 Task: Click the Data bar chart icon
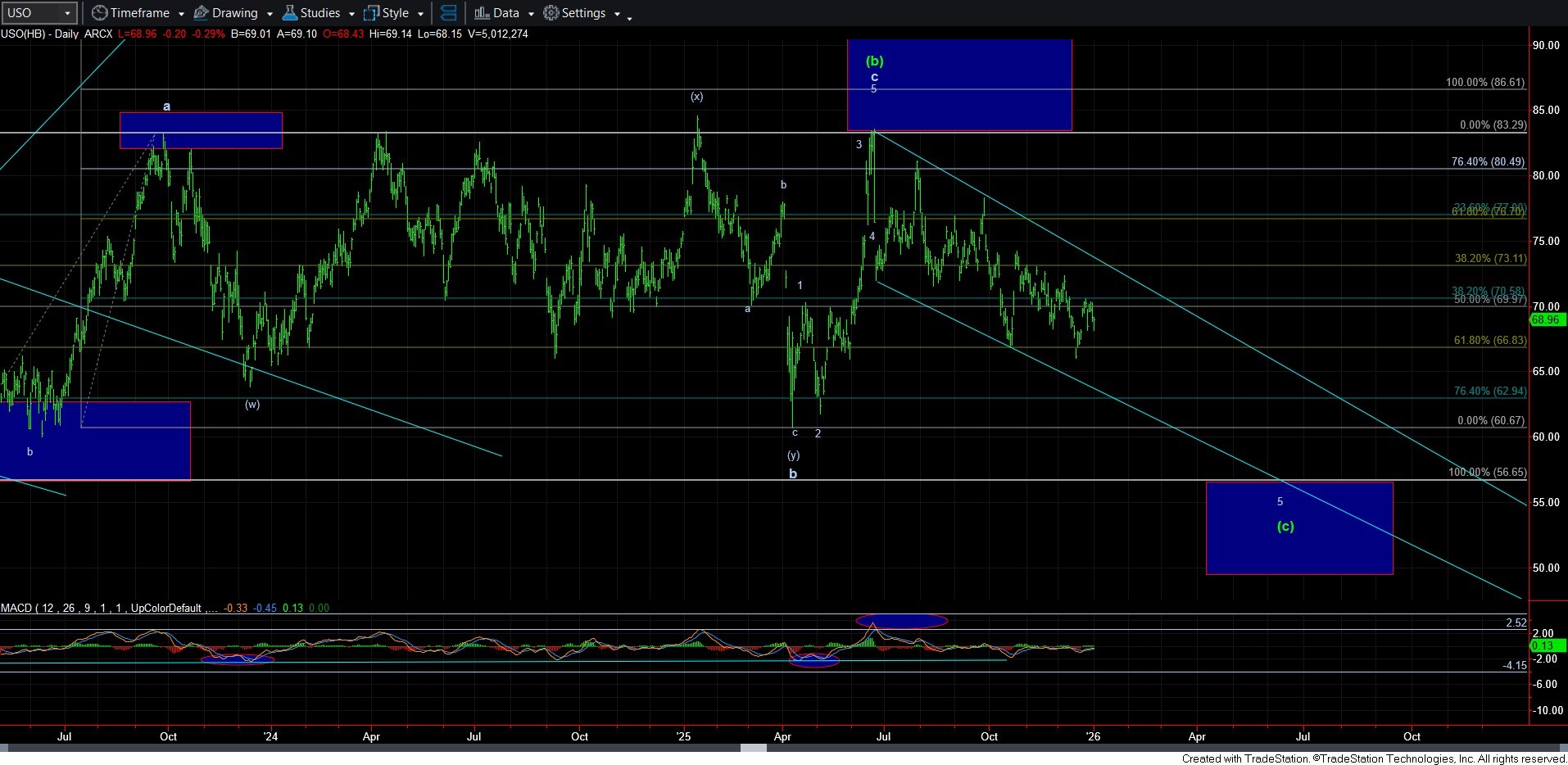[482, 13]
